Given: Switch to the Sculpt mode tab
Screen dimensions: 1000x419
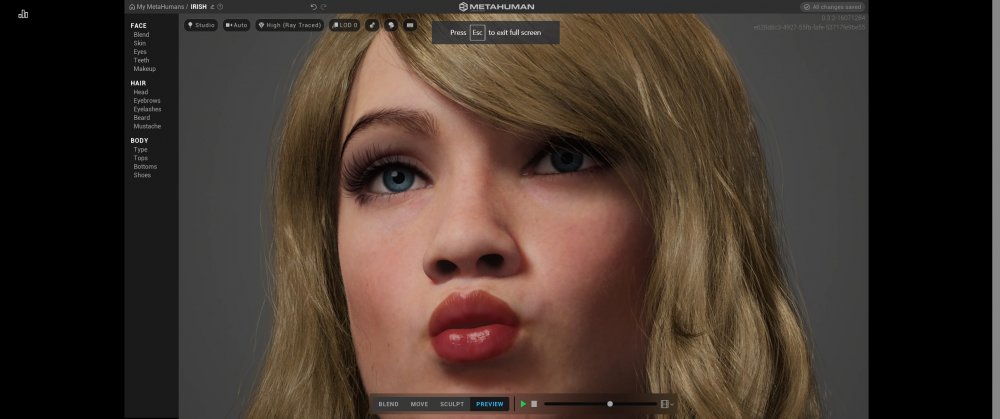Looking at the screenshot, I should tap(452, 404).
